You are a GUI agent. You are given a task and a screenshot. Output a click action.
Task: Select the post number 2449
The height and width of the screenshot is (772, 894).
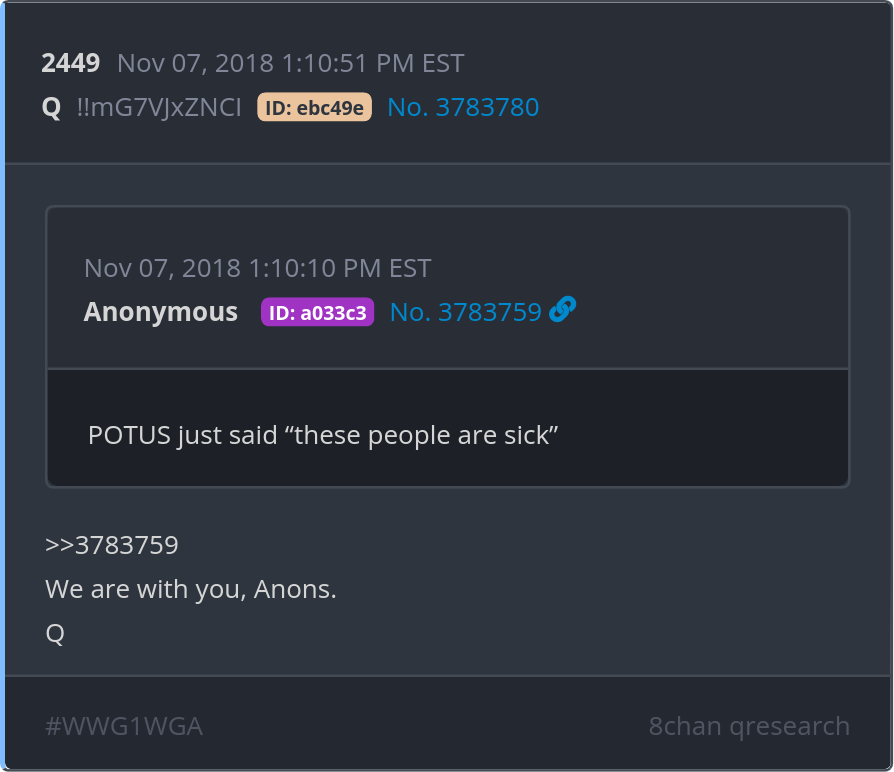tap(70, 64)
